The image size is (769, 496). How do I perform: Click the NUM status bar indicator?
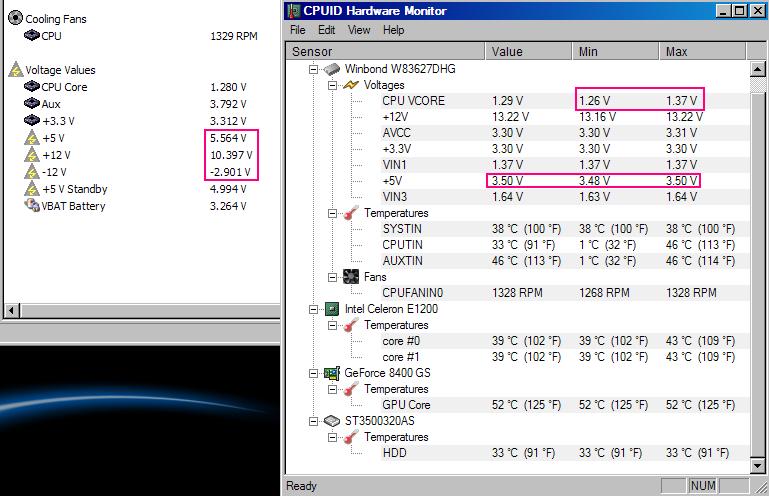pos(703,485)
